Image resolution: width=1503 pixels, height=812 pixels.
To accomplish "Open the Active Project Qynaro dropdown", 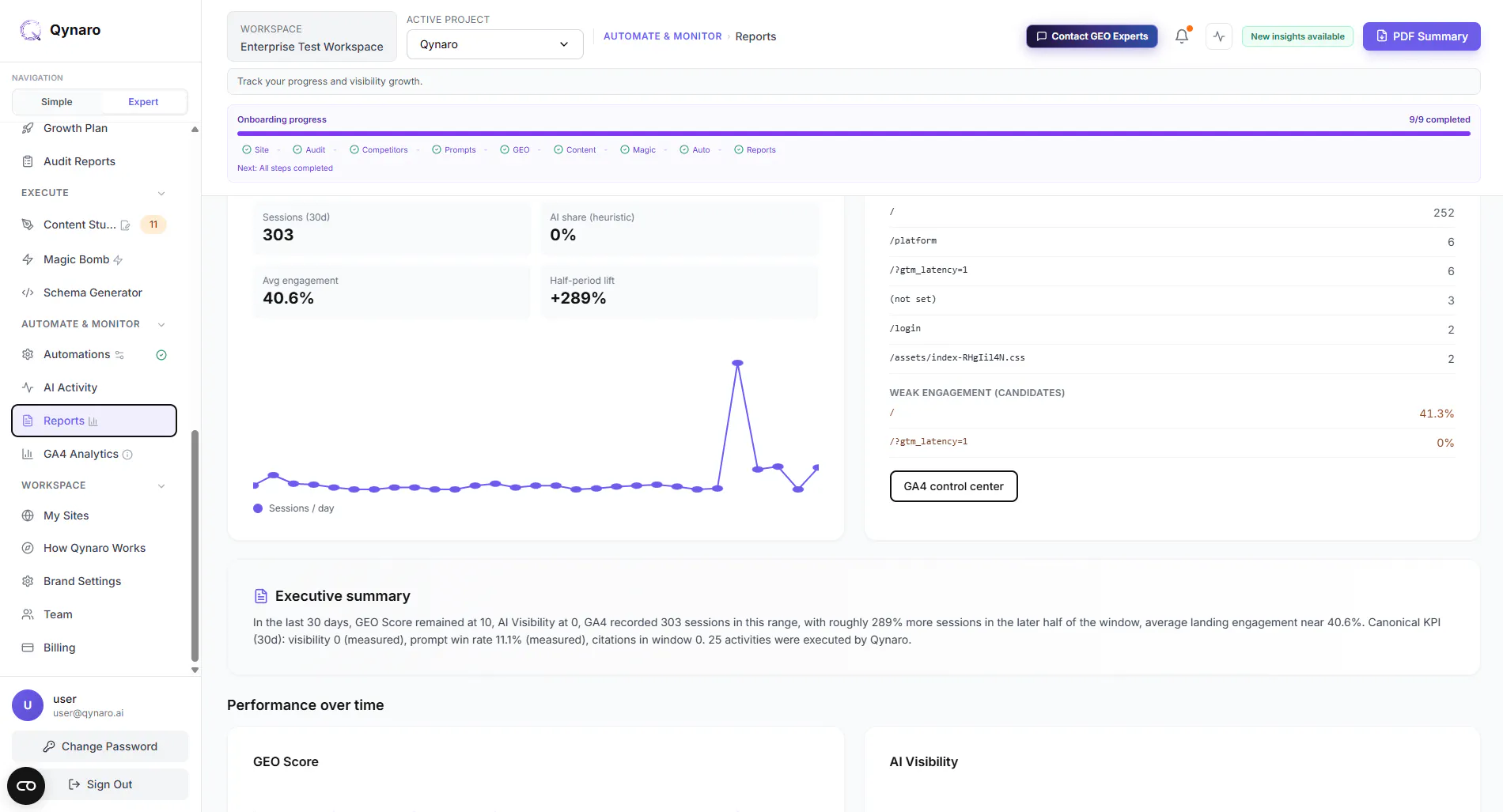I will point(495,44).
